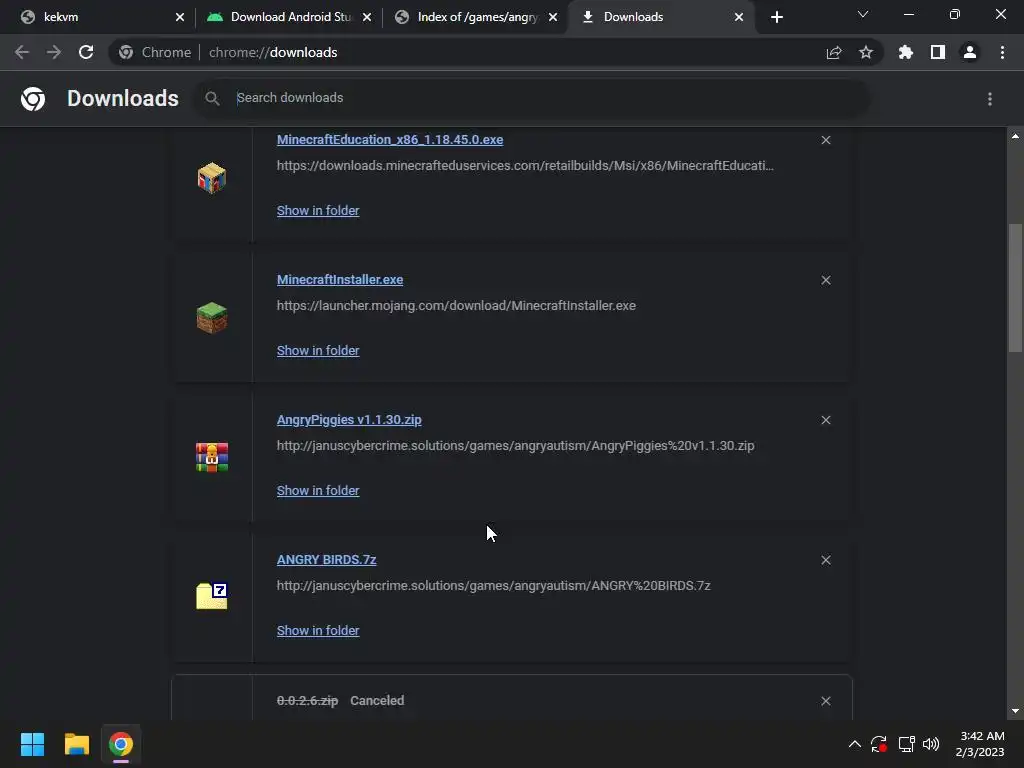The width and height of the screenshot is (1024, 768).
Task: Click the sync update tray icon
Action: click(879, 744)
